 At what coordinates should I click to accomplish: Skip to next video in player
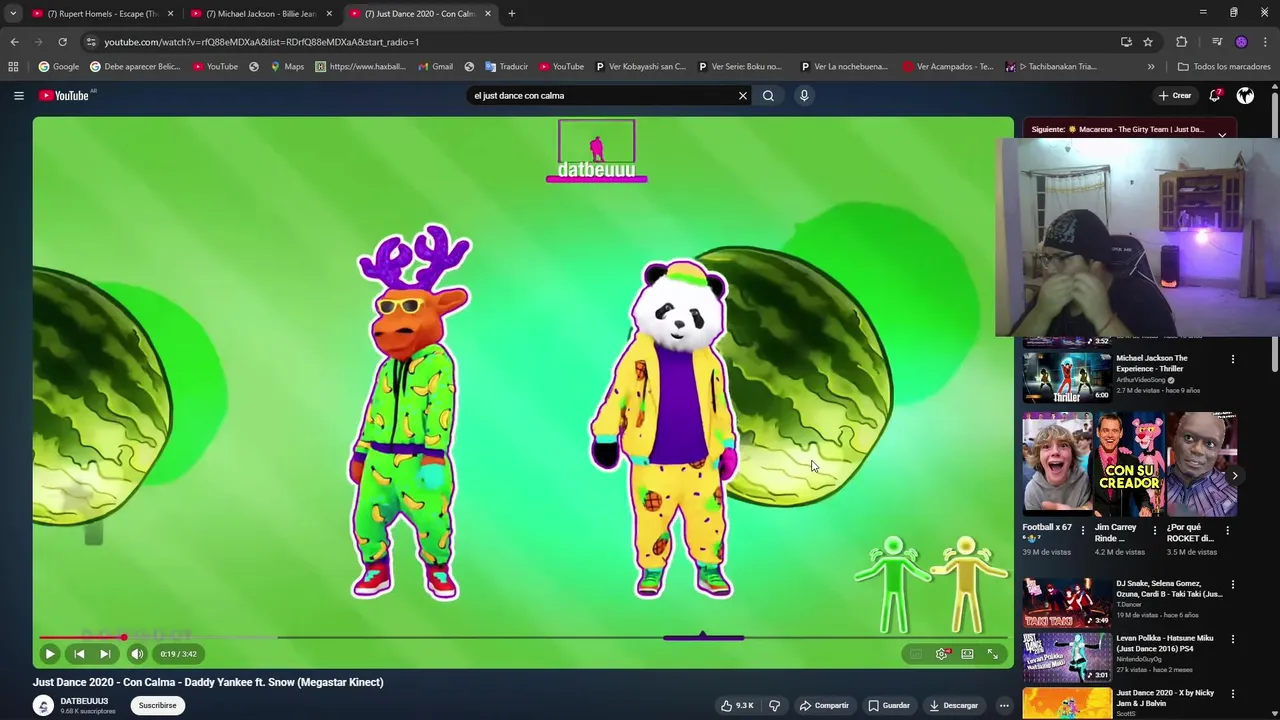[105, 654]
